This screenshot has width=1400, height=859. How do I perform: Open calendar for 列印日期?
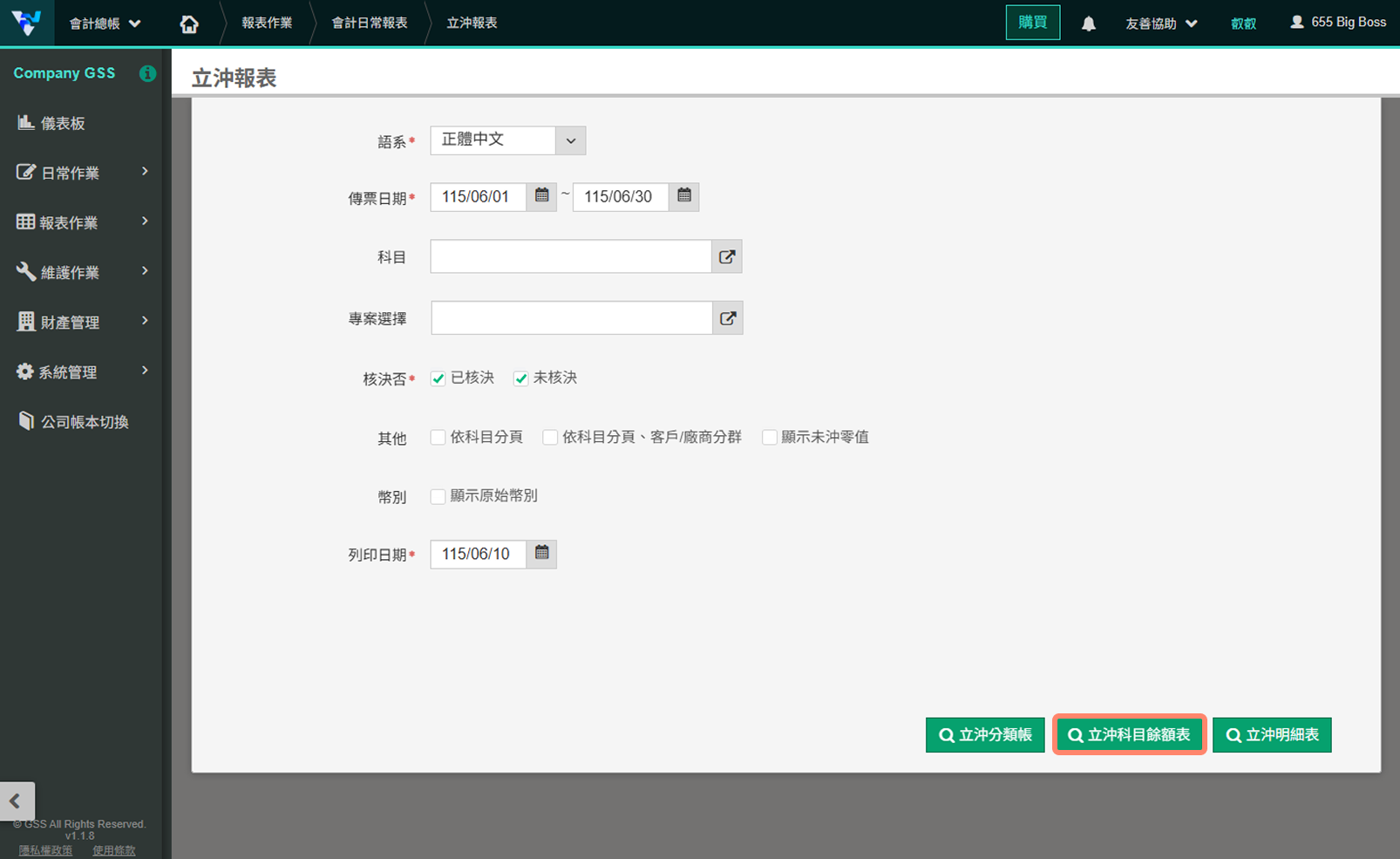tap(541, 554)
